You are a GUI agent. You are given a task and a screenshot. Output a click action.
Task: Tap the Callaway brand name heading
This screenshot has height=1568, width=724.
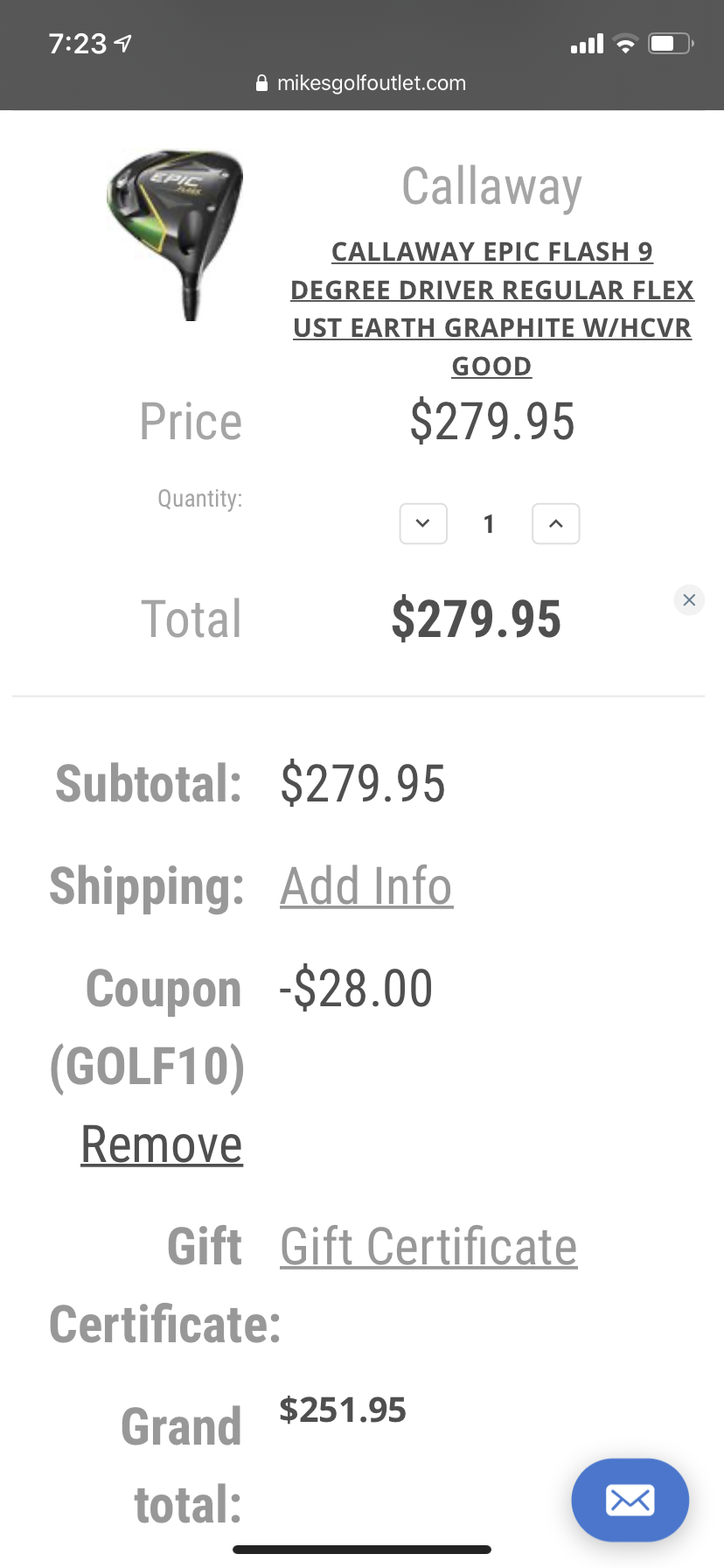pos(491,186)
